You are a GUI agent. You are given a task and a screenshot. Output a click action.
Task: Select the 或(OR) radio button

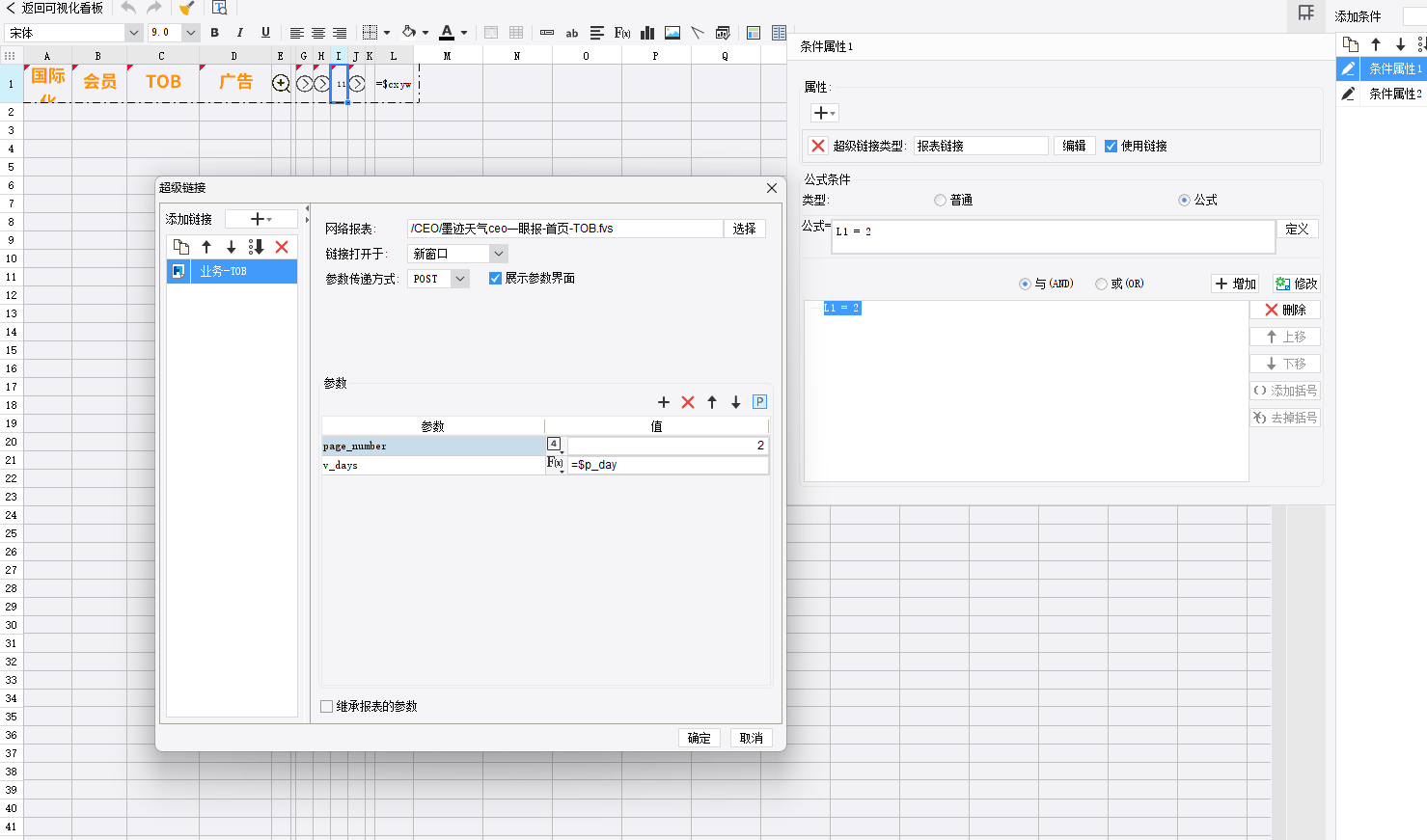(x=1101, y=284)
